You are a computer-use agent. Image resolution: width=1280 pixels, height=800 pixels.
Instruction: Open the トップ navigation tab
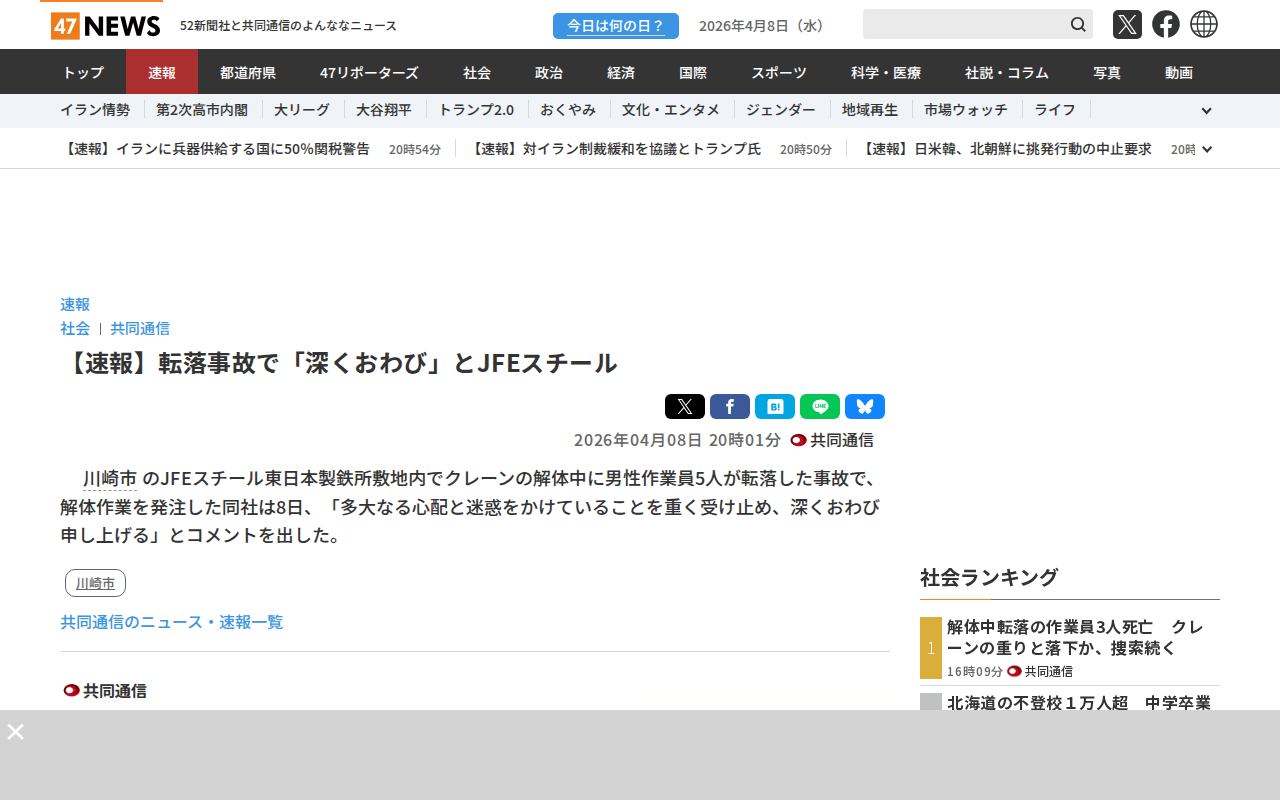point(83,72)
